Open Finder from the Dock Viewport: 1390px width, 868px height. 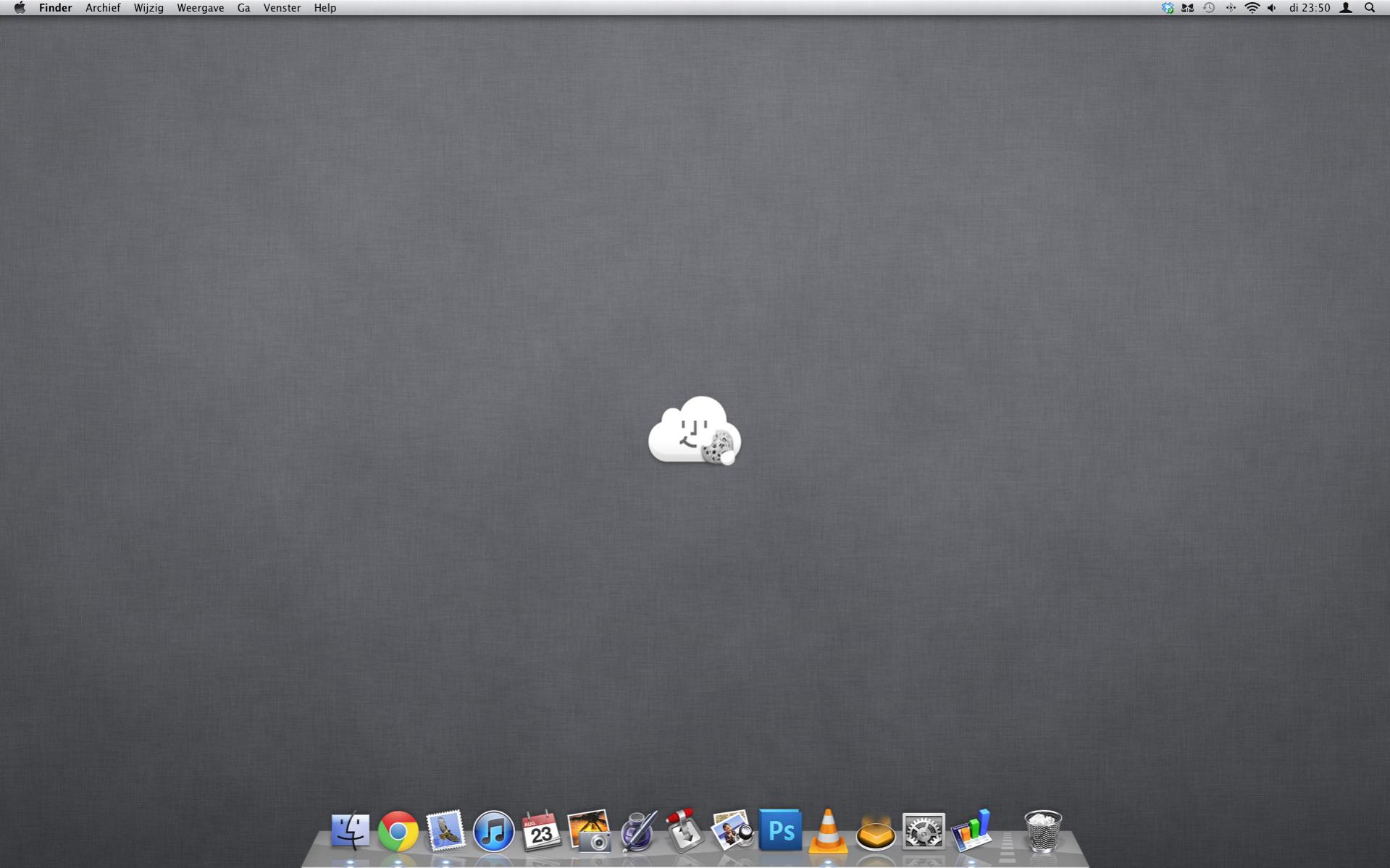[x=351, y=830]
